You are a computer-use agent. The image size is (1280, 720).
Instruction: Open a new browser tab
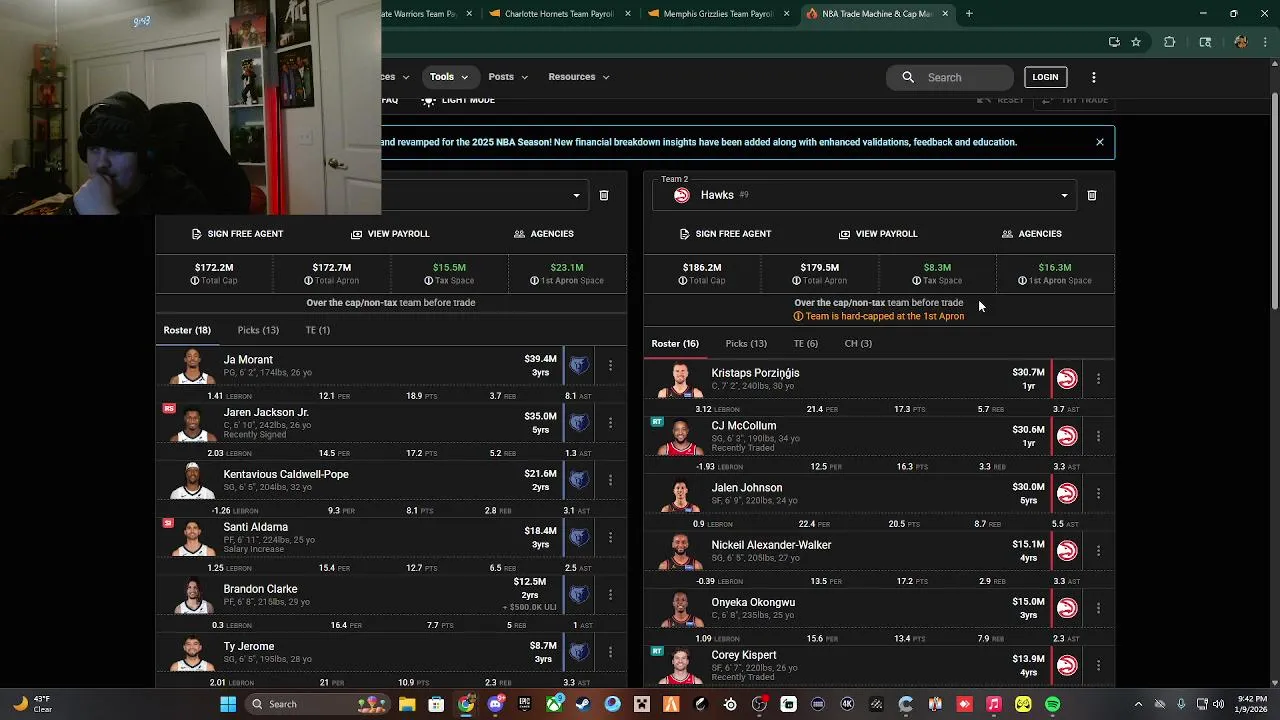coord(969,14)
